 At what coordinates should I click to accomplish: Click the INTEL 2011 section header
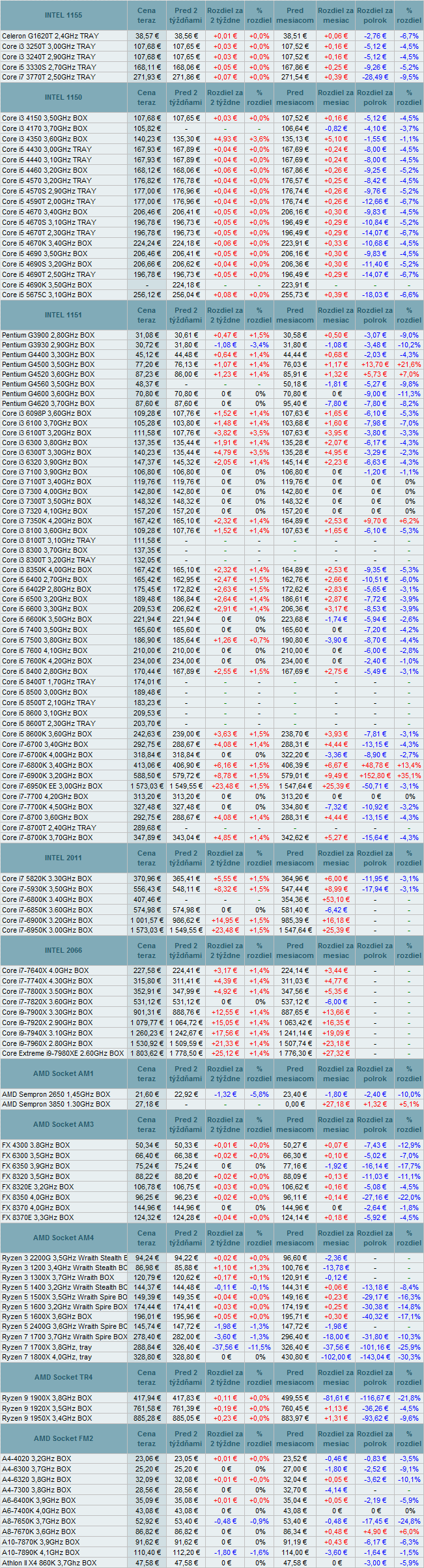64,858
